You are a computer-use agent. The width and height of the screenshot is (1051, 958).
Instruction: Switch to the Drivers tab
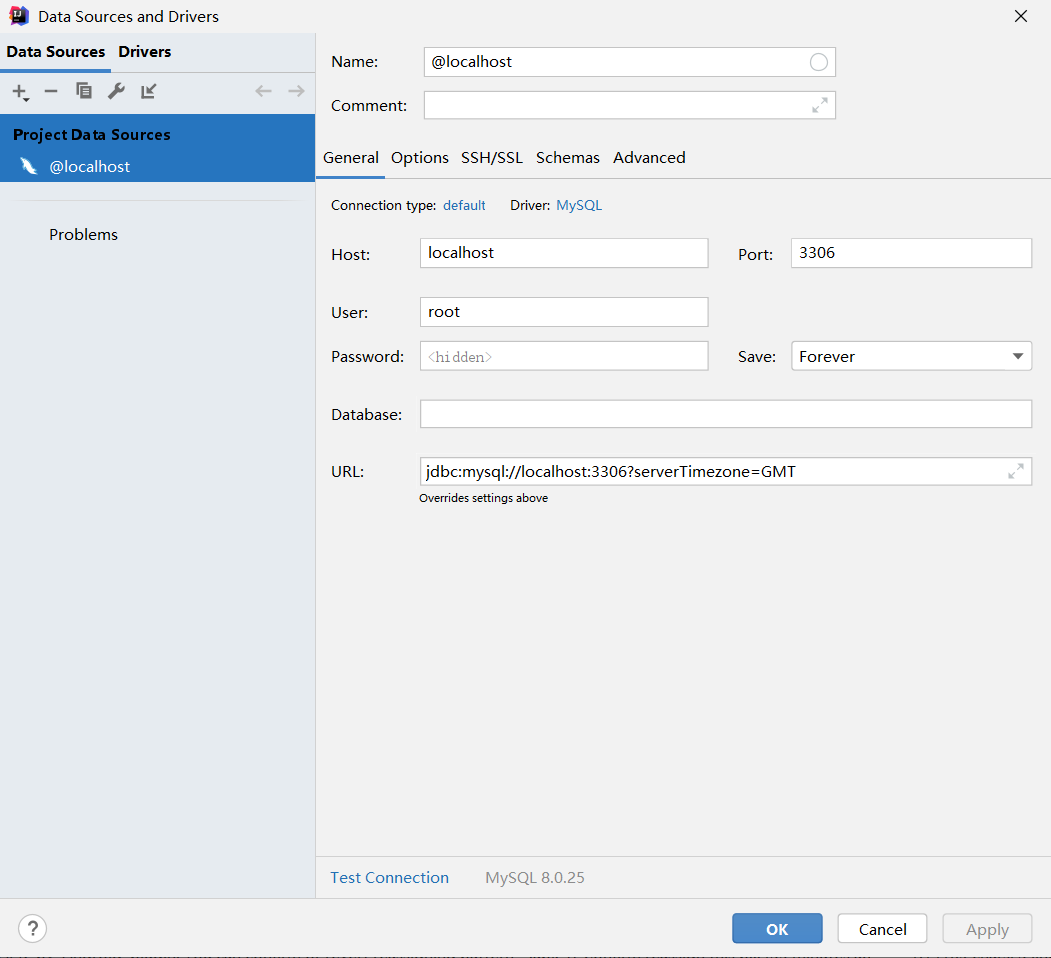tap(145, 52)
